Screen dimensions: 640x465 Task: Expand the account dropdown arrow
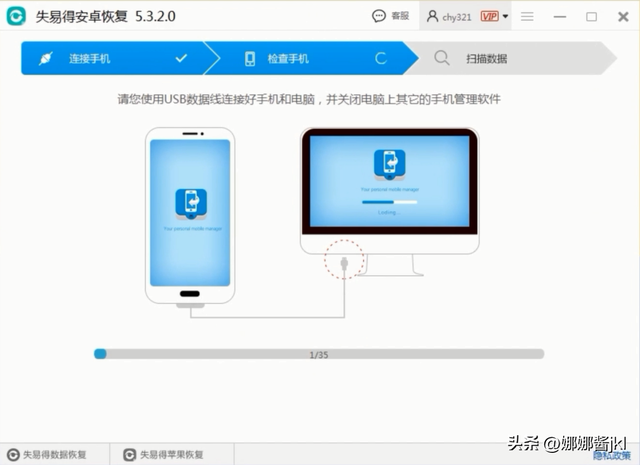[x=505, y=16]
